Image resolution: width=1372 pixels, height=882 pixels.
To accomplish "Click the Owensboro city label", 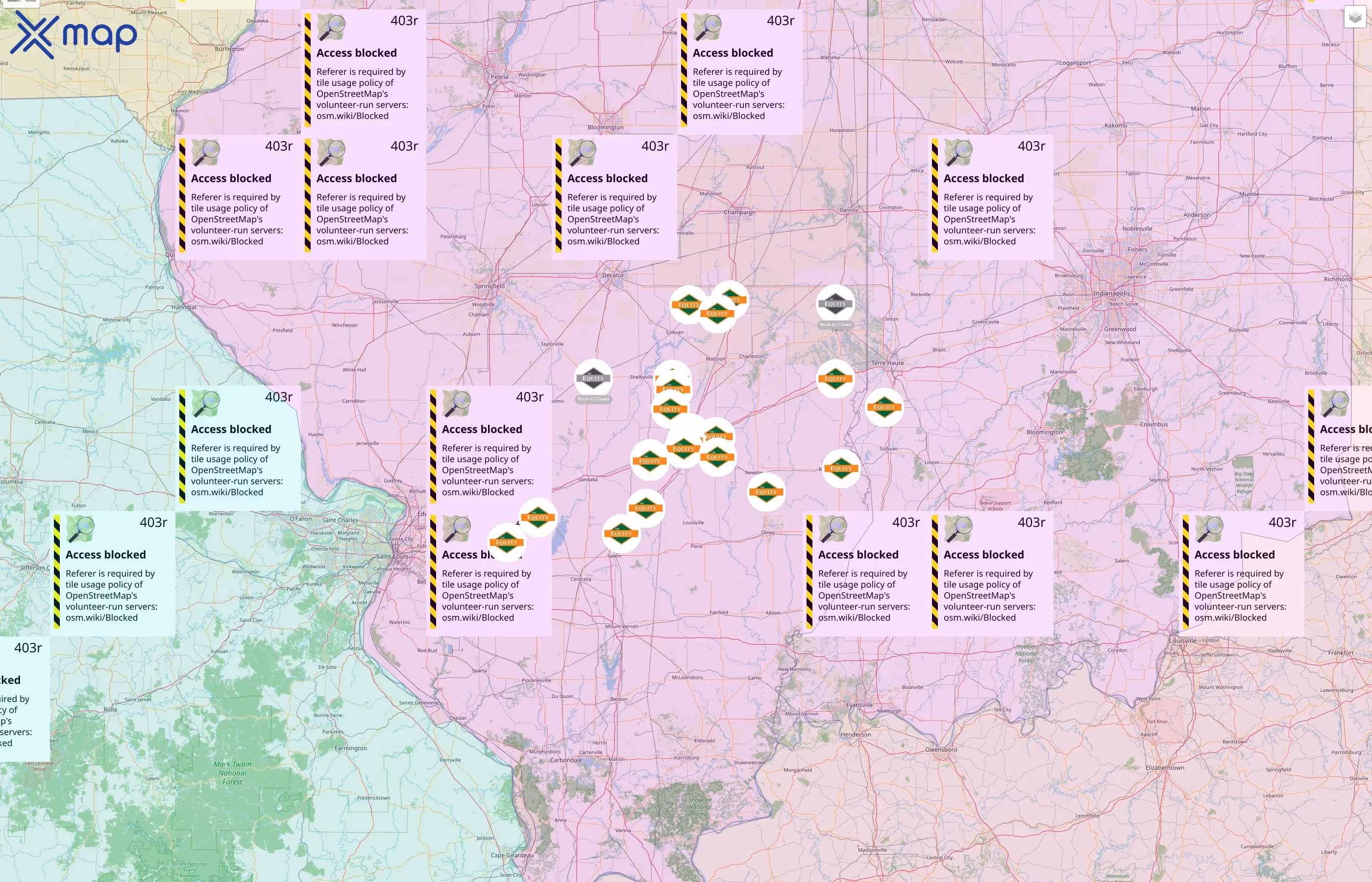I will click(x=941, y=750).
